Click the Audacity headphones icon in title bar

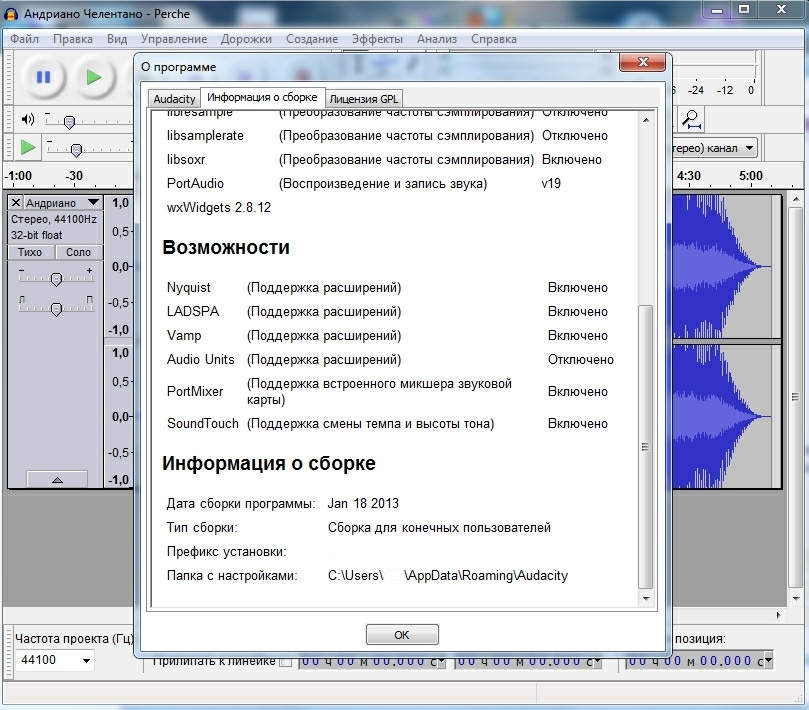[11, 14]
